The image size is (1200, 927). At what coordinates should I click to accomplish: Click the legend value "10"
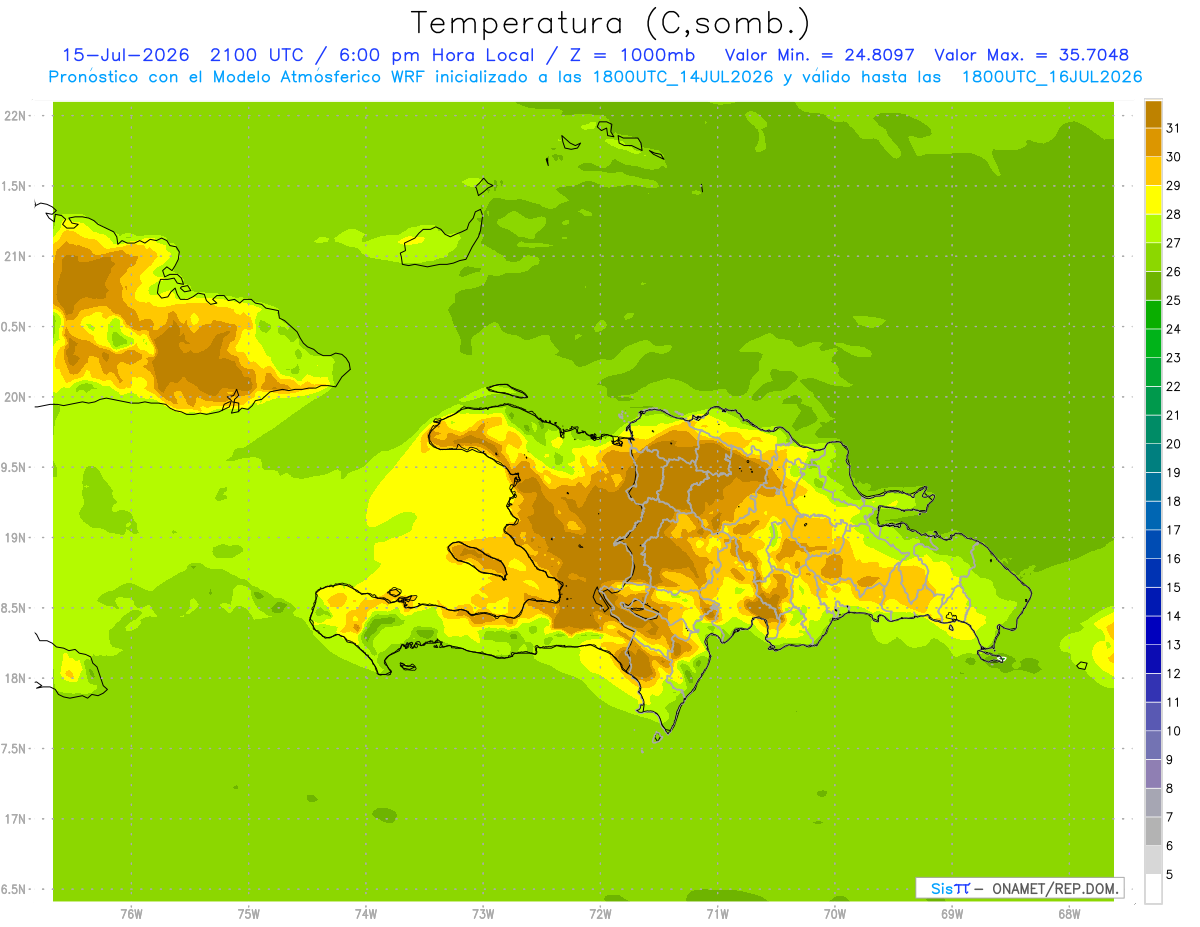point(1173,731)
